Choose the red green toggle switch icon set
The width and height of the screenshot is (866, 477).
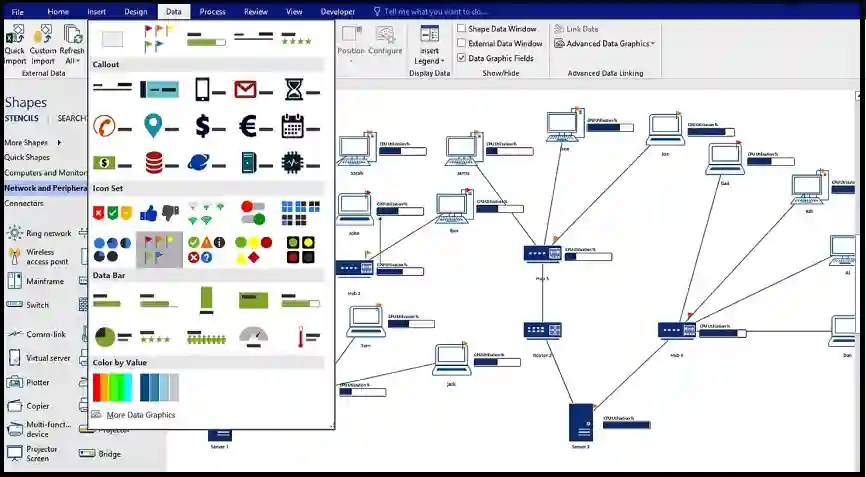(253, 213)
